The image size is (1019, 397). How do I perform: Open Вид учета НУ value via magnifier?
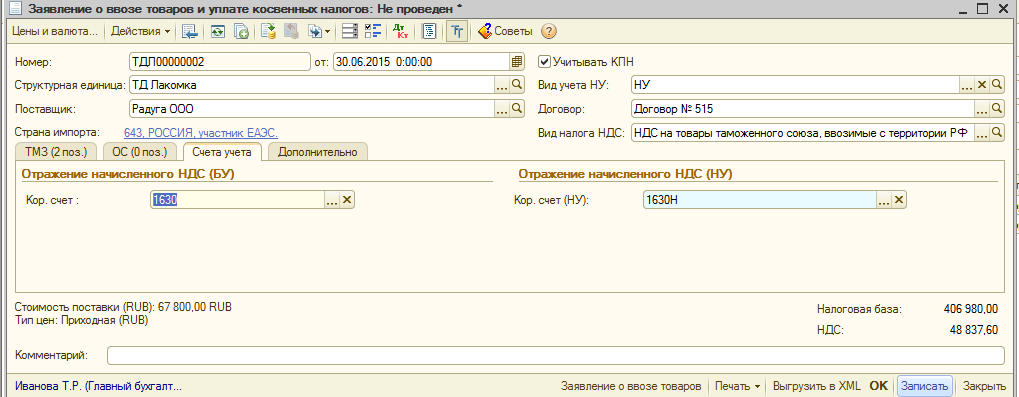[997, 84]
